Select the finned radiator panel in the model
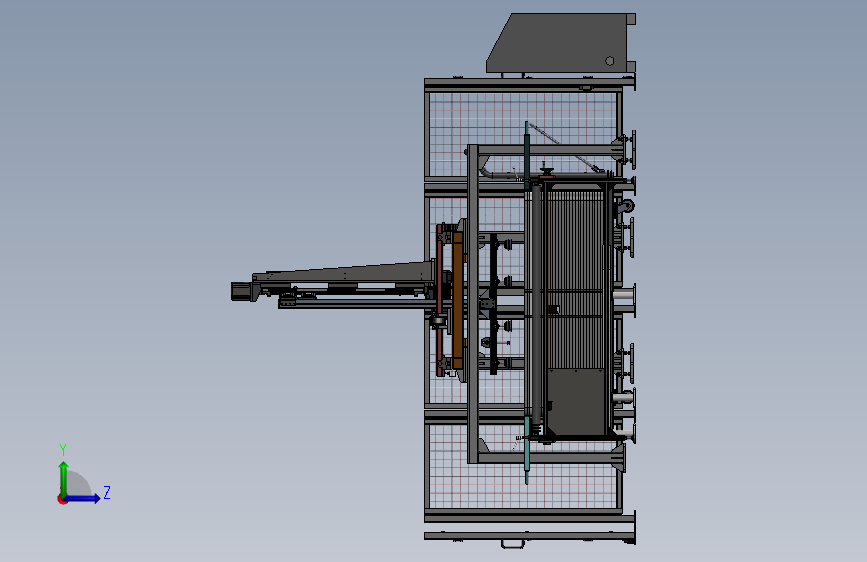This screenshot has width=867, height=562. (x=575, y=279)
